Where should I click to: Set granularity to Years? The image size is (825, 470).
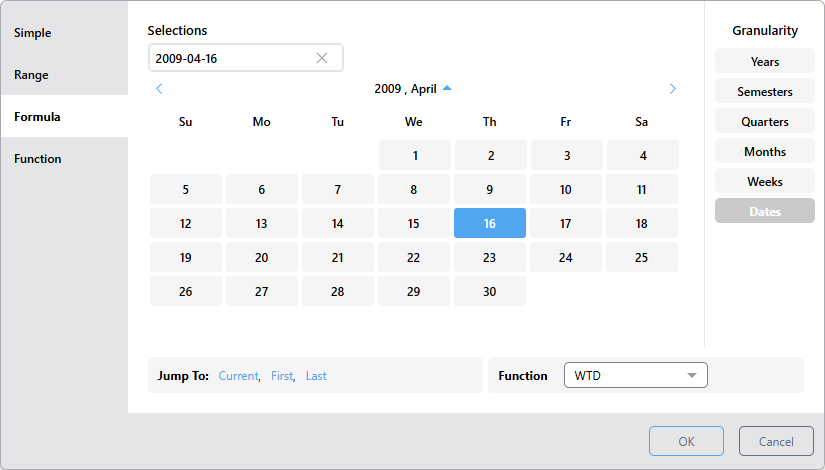pyautogui.click(x=764, y=62)
